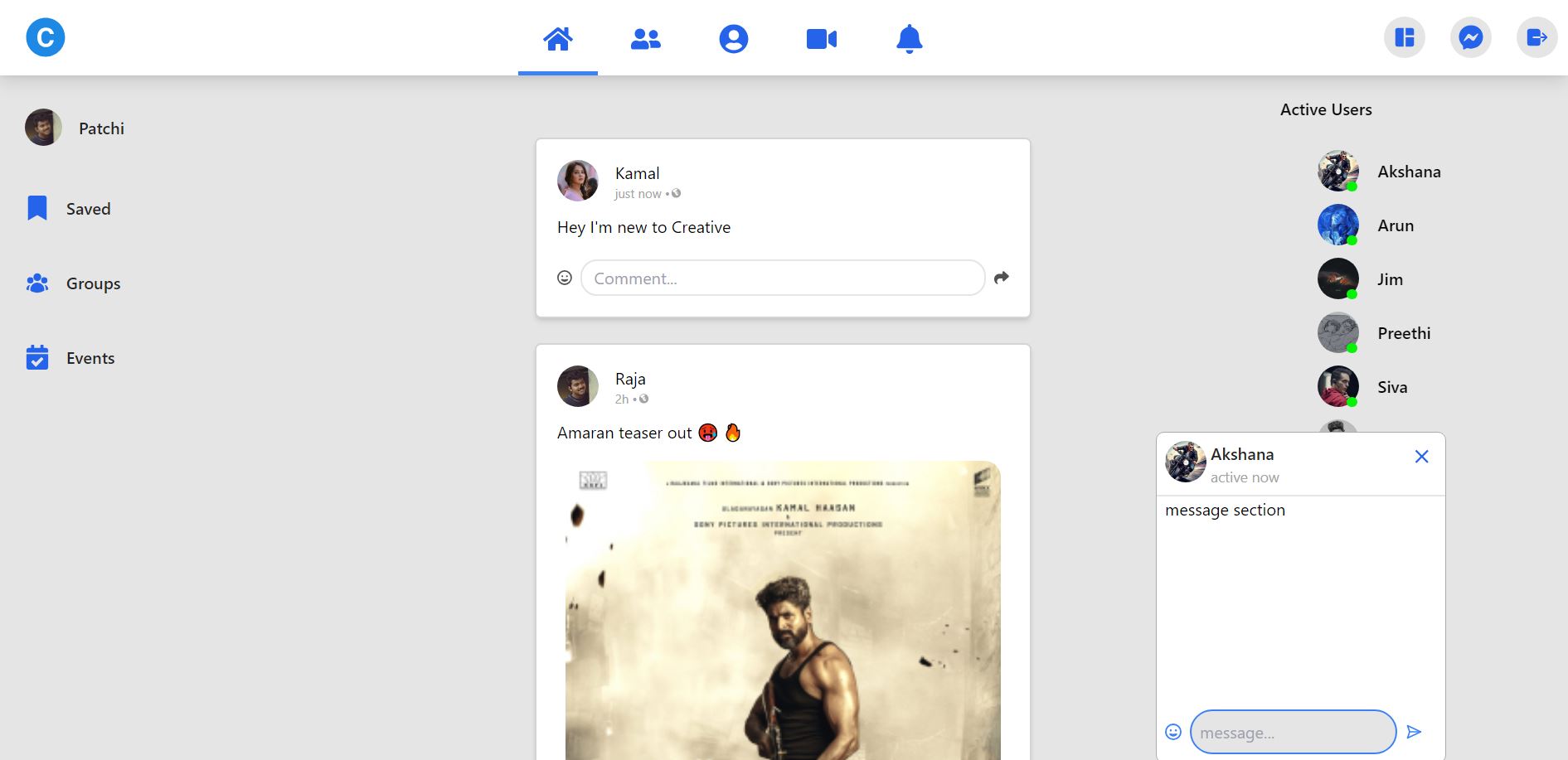Click the Events calendar icon
The image size is (1568, 760).
(37, 357)
